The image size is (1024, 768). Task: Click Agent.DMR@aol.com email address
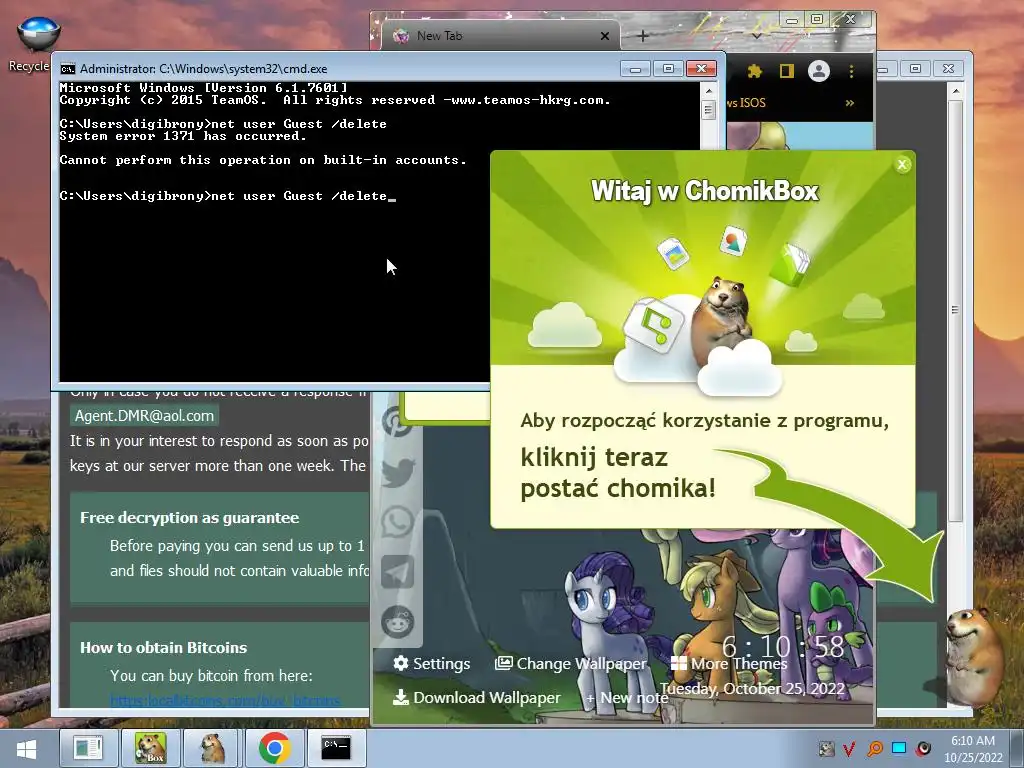tap(144, 416)
